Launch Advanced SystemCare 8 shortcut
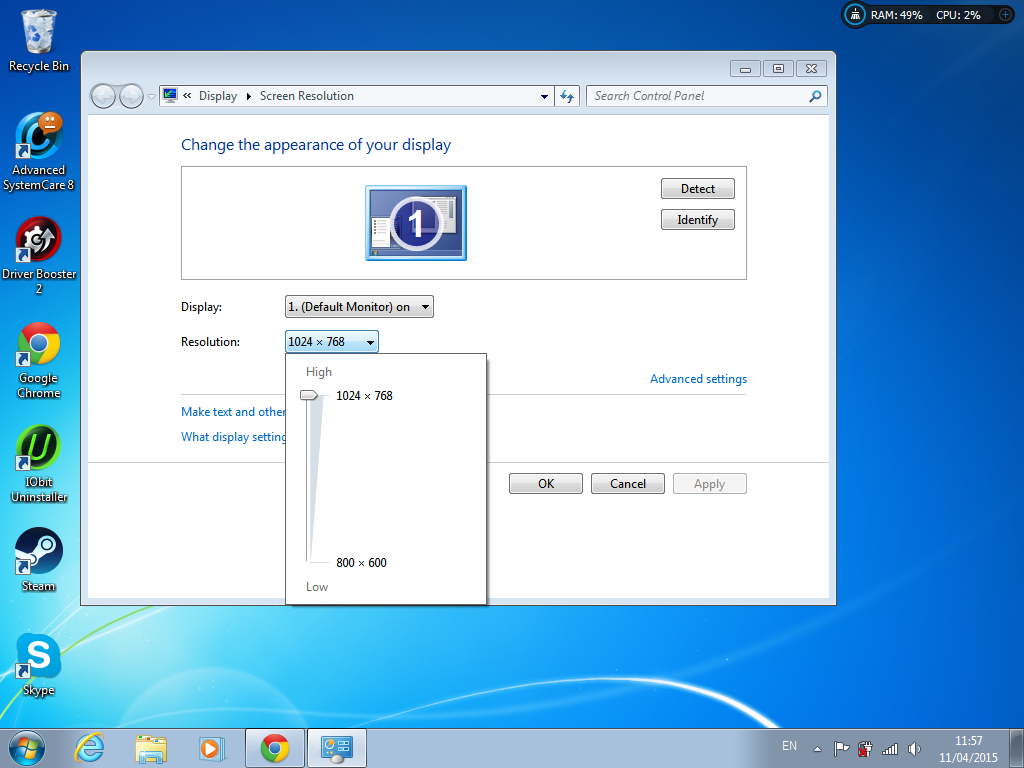This screenshot has height=768, width=1024. coord(39,152)
